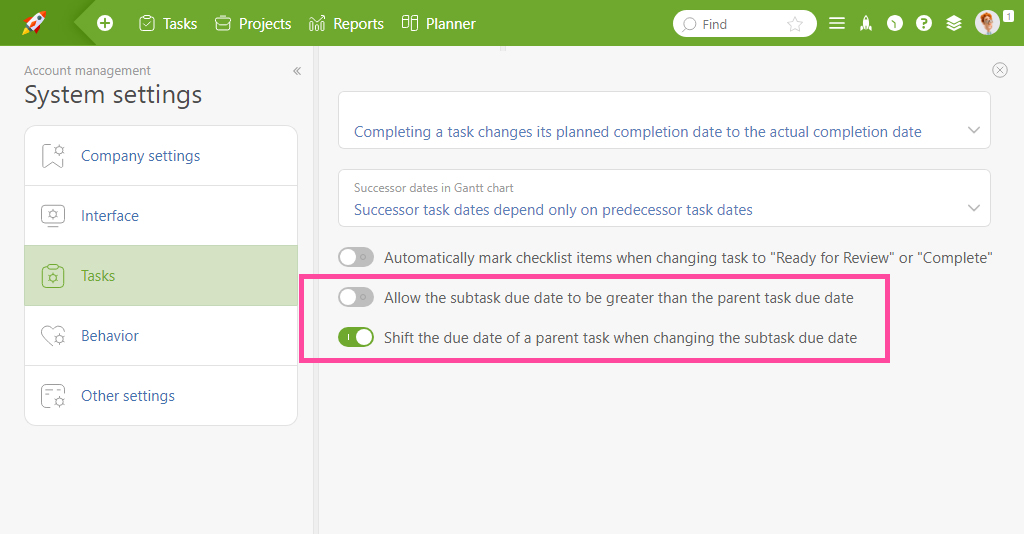Open the hamburger menu icon in header
Viewport: 1024px width, 534px height.
(837, 24)
